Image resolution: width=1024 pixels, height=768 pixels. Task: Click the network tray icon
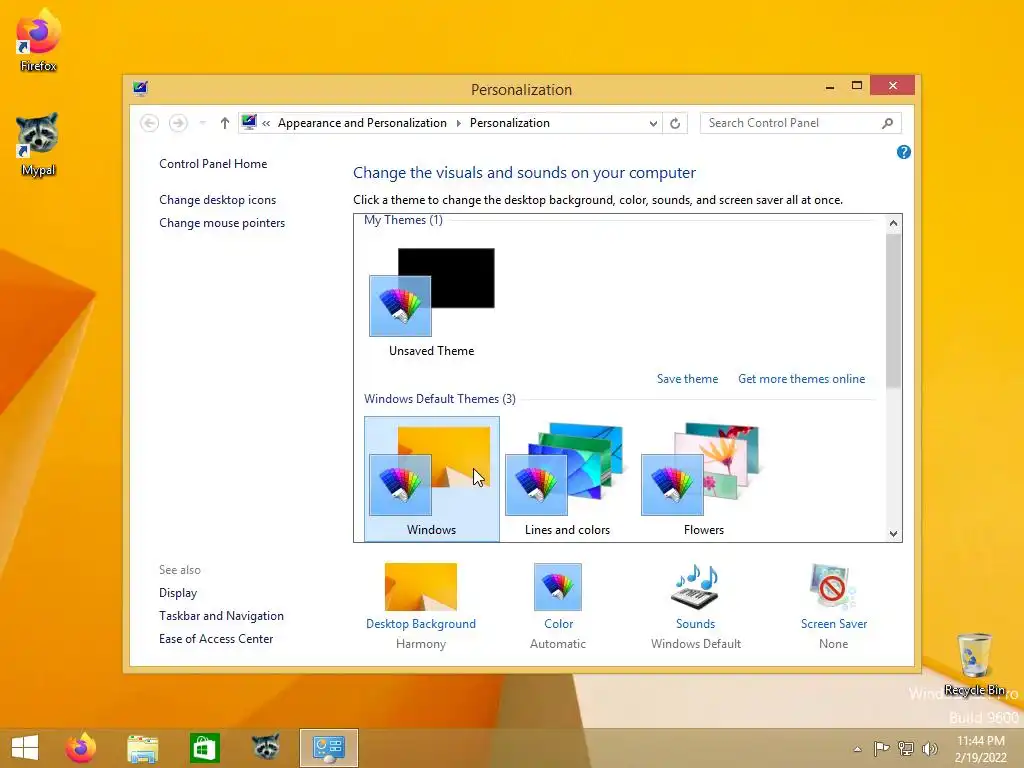[905, 748]
